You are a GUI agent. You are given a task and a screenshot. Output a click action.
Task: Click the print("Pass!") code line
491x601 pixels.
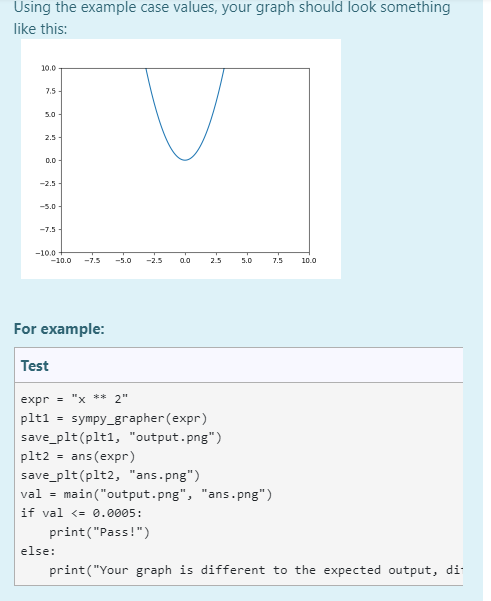pyautogui.click(x=99, y=532)
